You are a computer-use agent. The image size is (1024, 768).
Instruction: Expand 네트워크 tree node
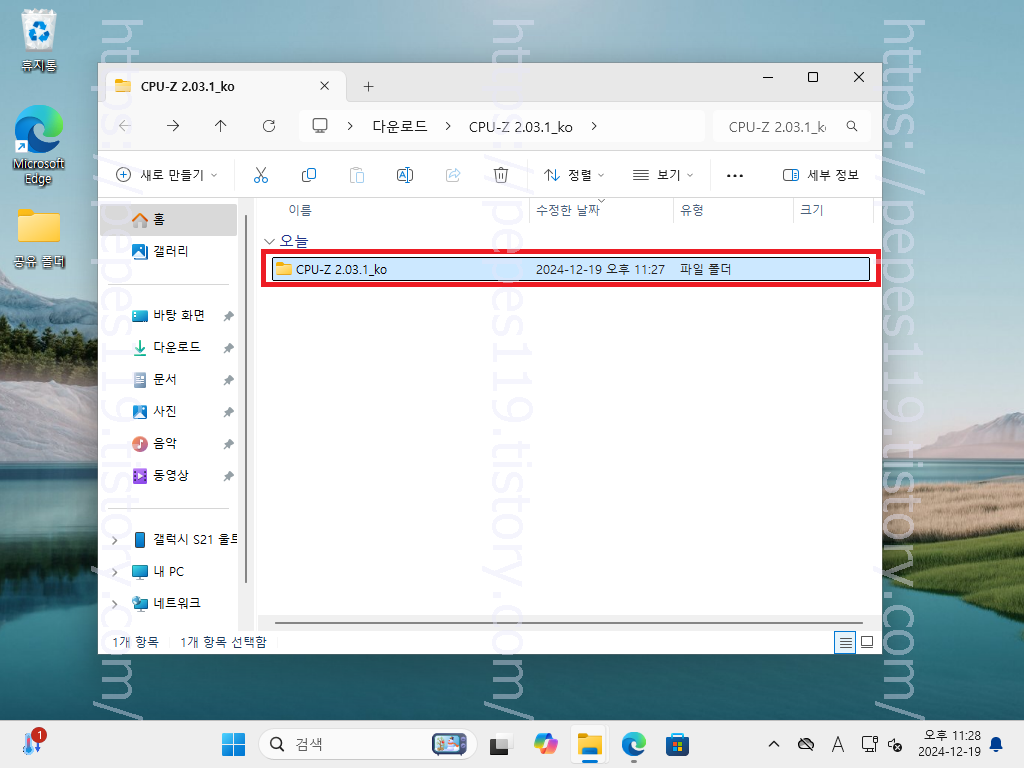pos(116,604)
